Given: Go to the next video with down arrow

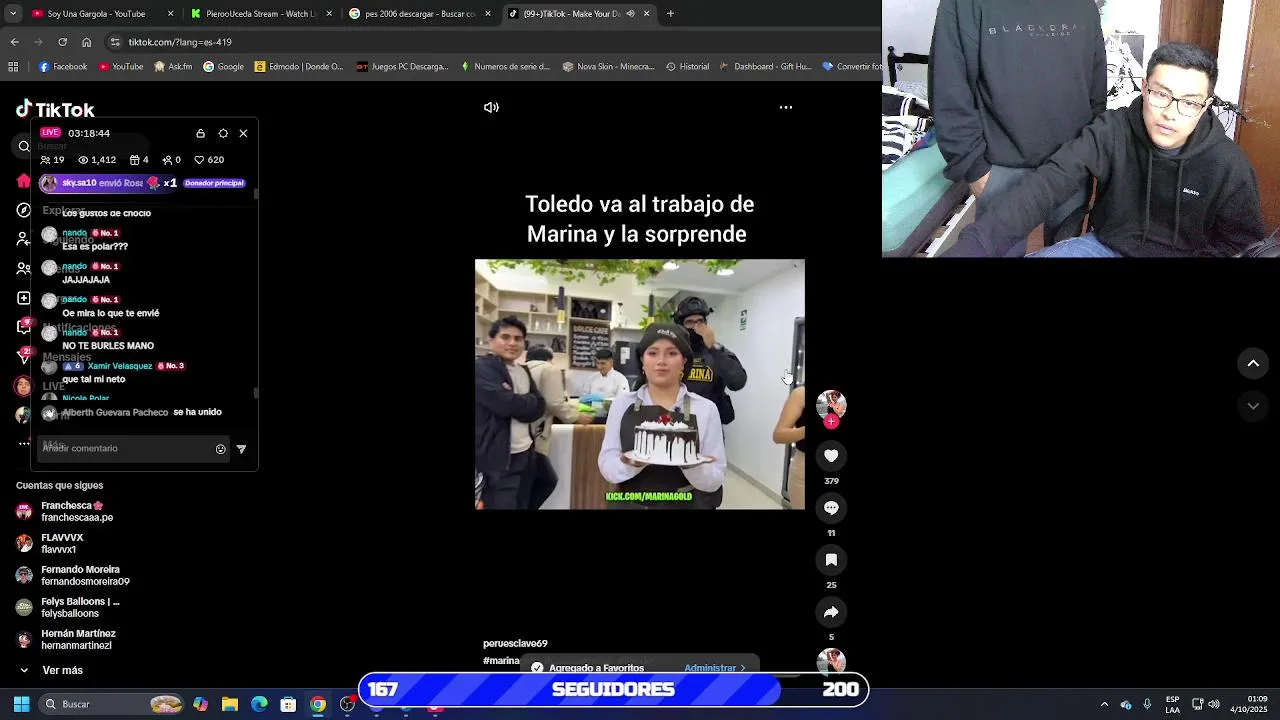Looking at the screenshot, I should (1253, 406).
